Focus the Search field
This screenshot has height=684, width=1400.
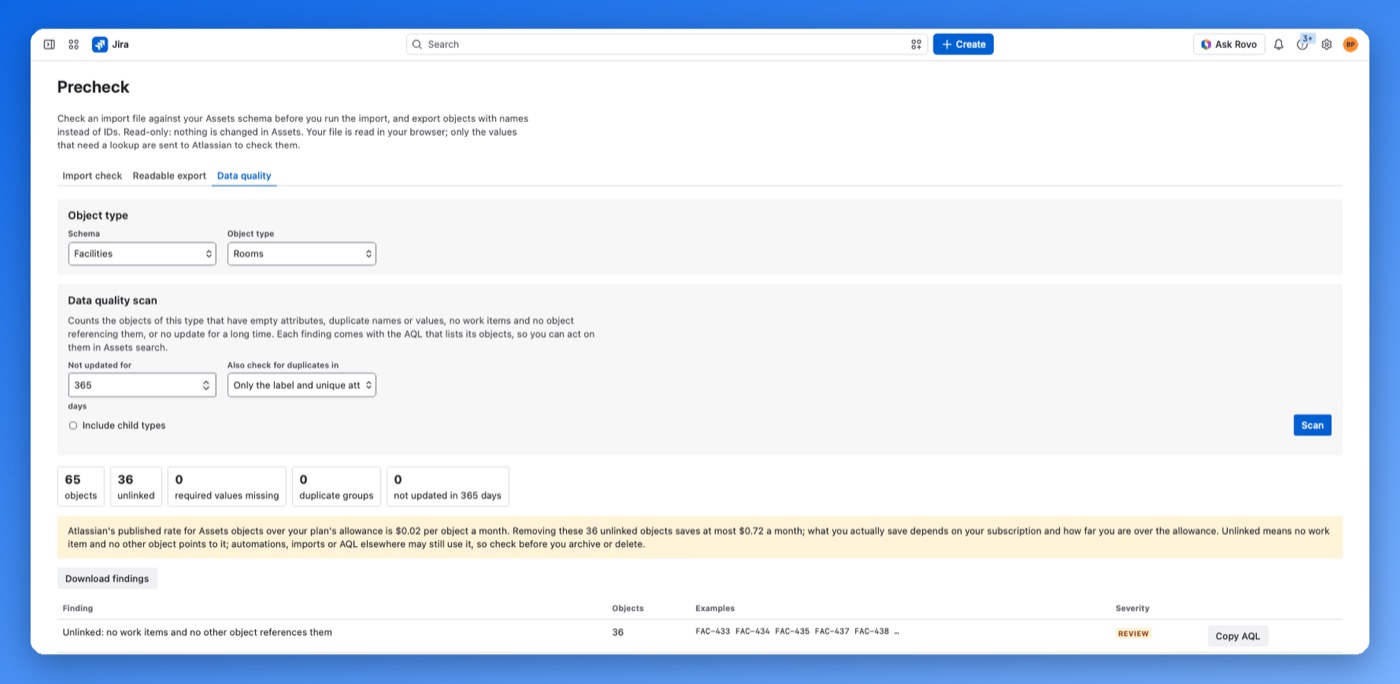pyautogui.click(x=667, y=44)
